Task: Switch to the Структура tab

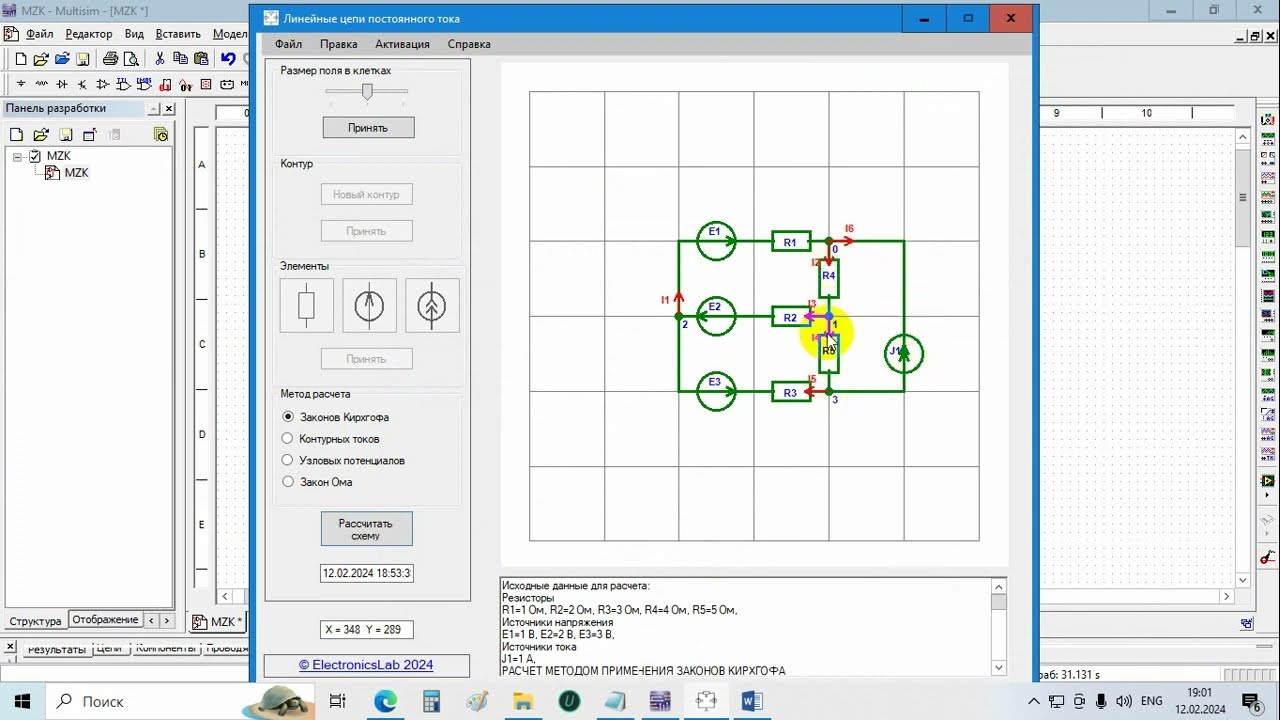Action: [35, 621]
